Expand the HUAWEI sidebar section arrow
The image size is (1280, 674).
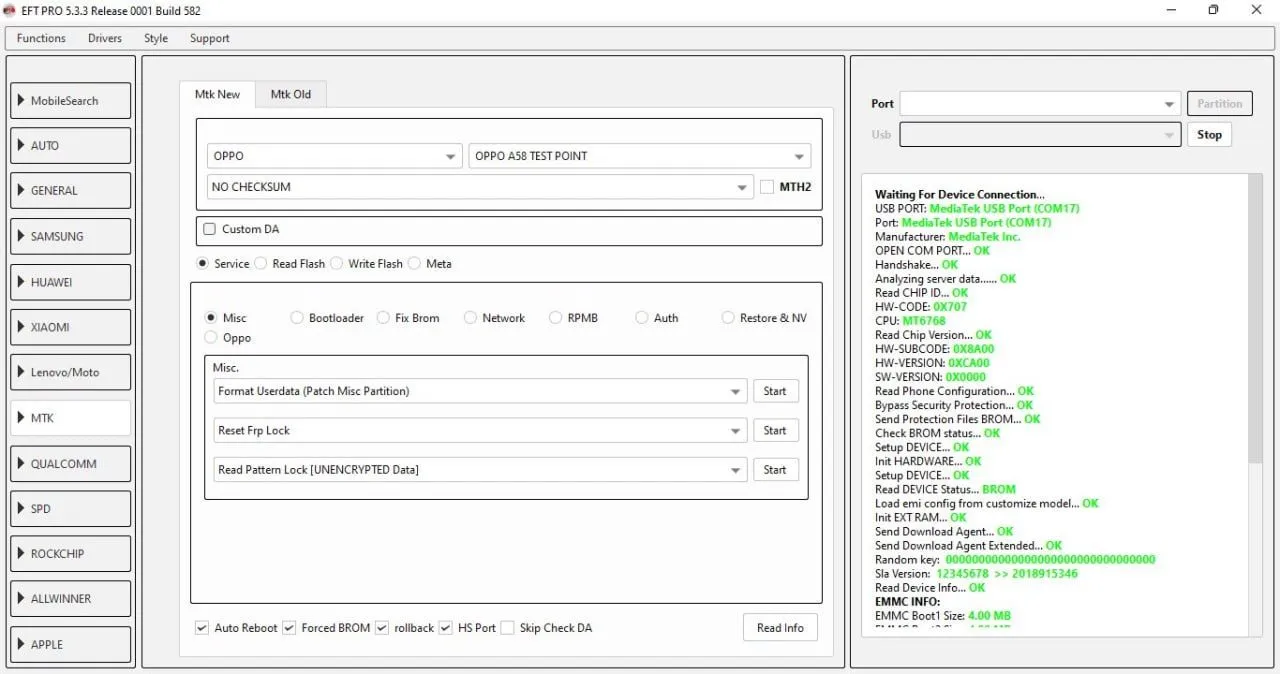tap(21, 282)
